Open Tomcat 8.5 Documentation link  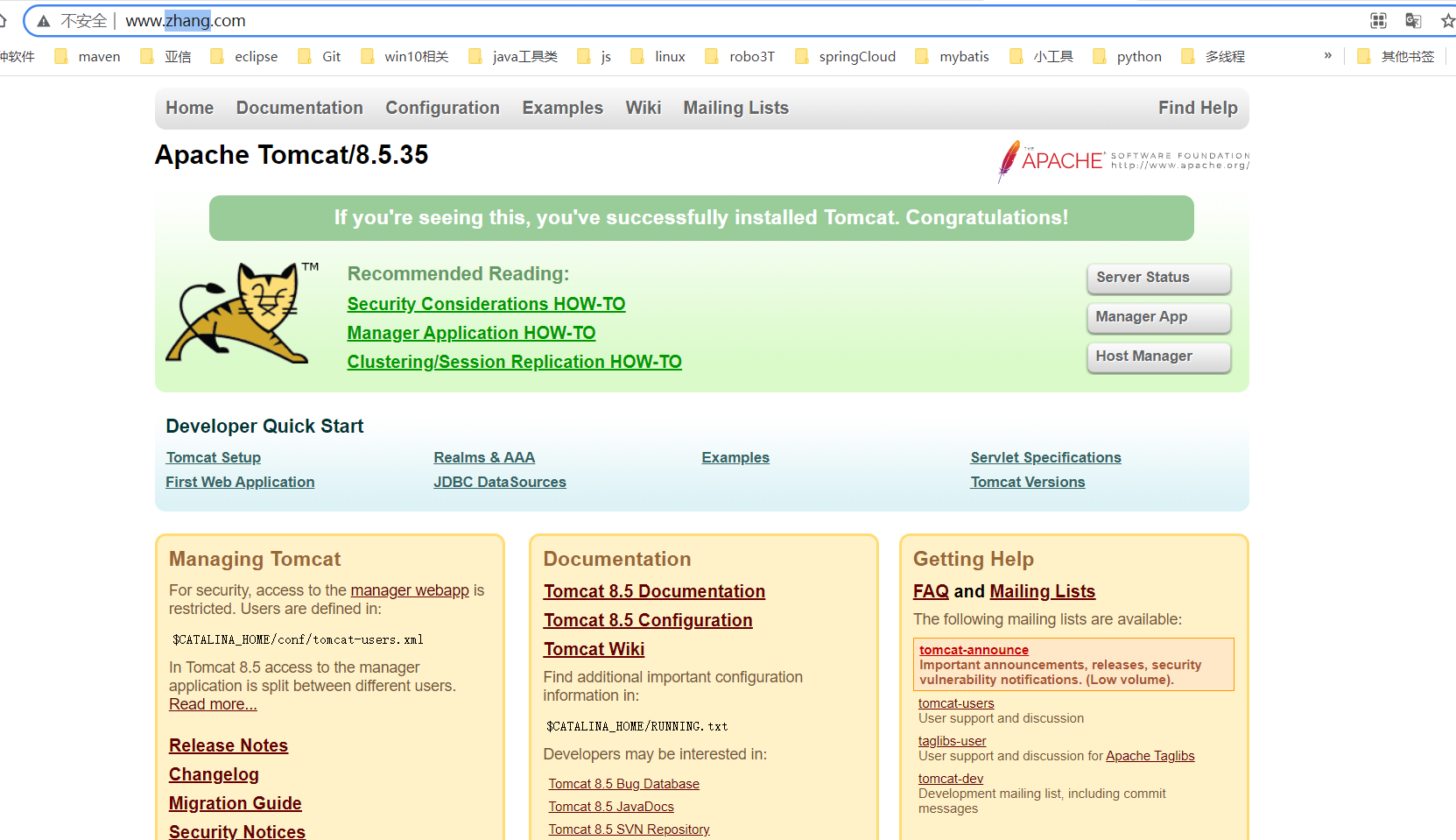pyautogui.click(x=654, y=591)
